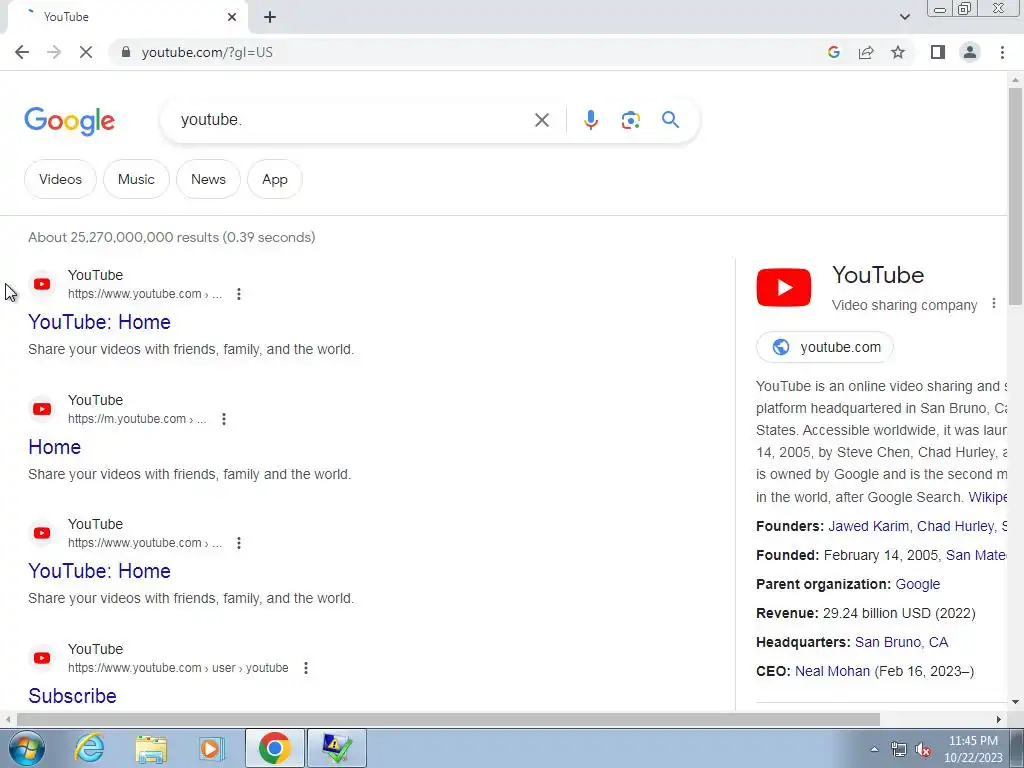
Task: Open the third result YouTube: Home
Action: click(x=99, y=571)
